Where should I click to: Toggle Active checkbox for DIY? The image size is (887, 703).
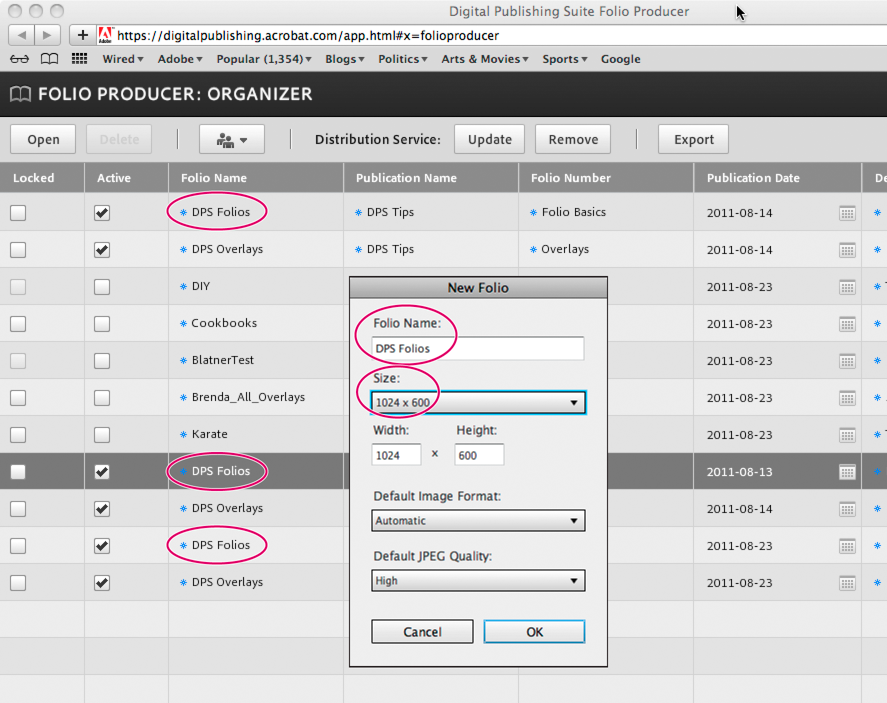coord(102,287)
